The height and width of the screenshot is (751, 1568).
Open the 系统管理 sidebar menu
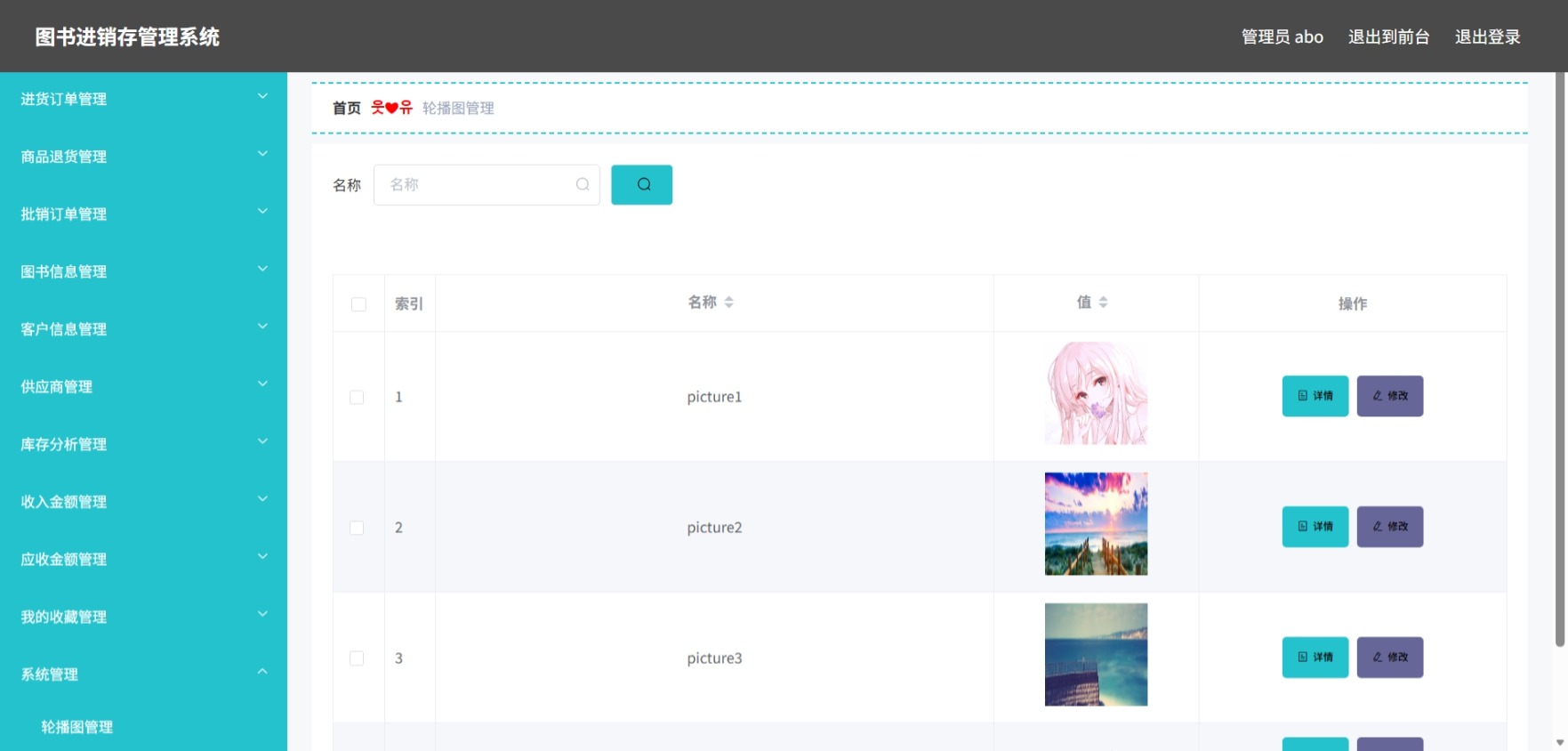coord(143,674)
